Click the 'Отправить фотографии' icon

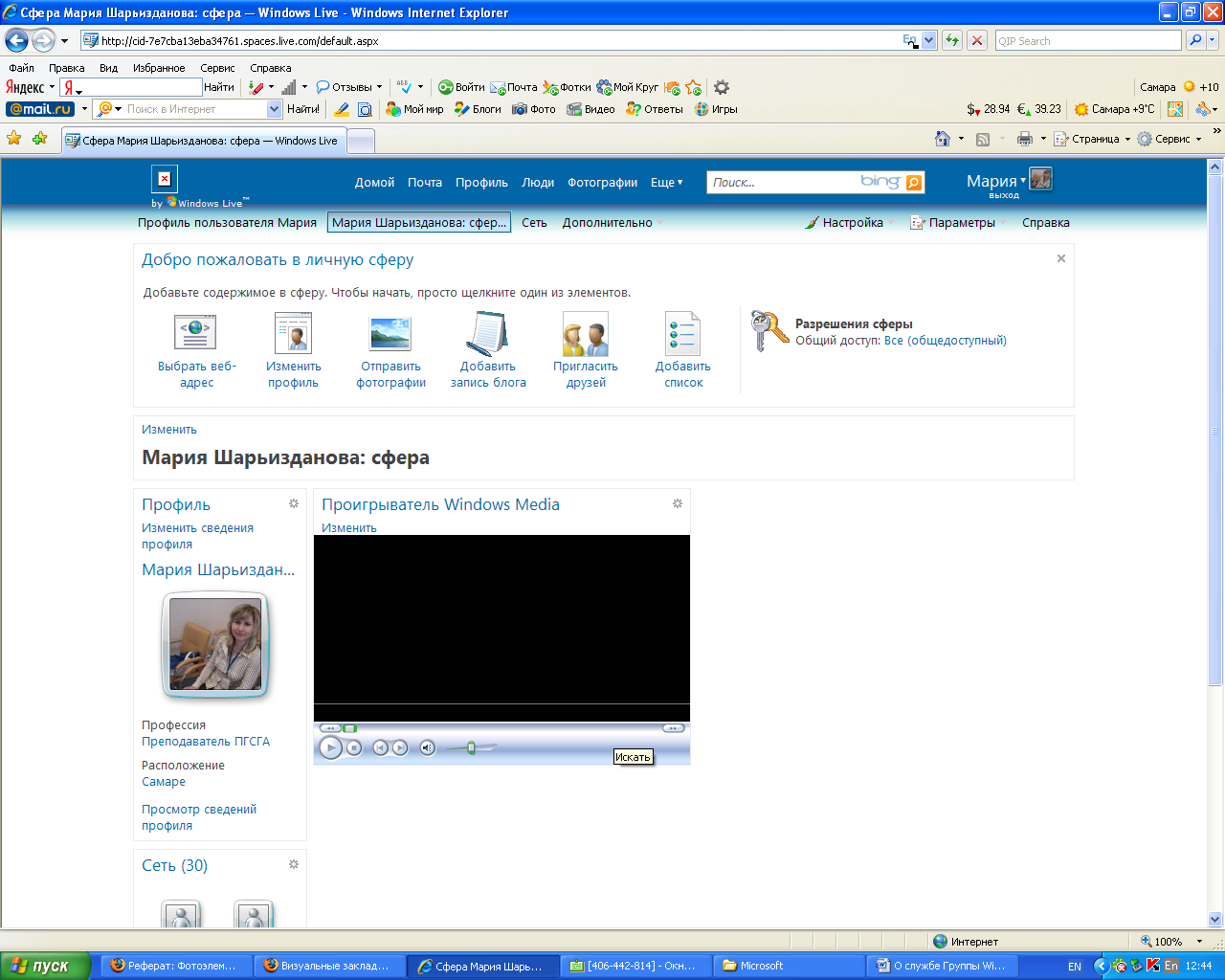tap(390, 333)
